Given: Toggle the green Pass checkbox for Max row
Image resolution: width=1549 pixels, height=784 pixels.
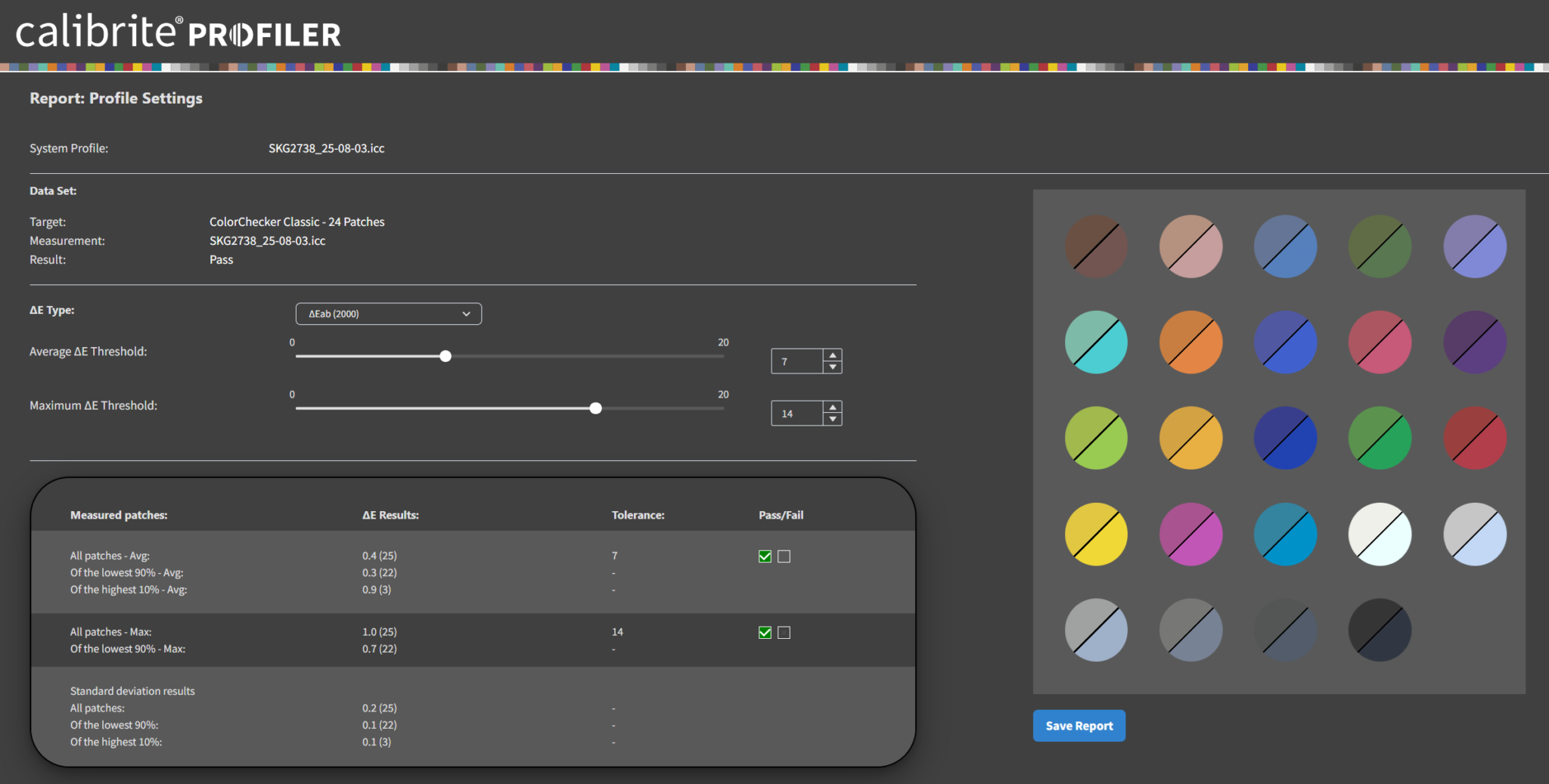Looking at the screenshot, I should [765, 633].
